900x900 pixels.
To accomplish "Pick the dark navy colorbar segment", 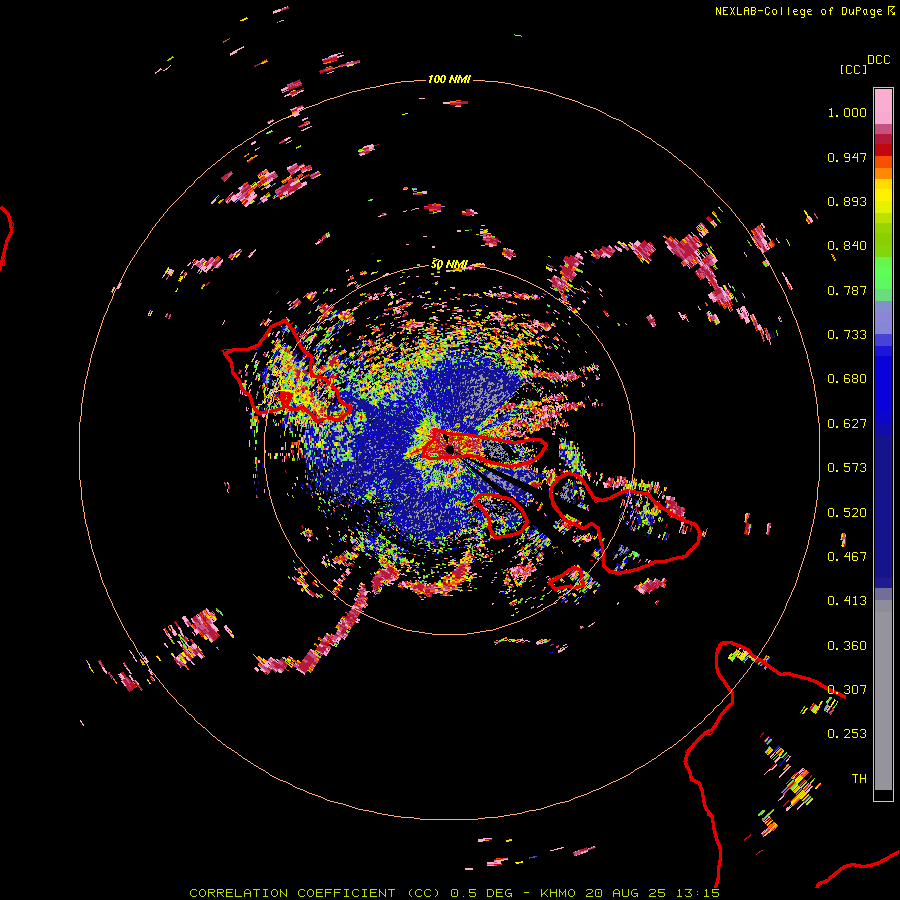I will 883,511.
